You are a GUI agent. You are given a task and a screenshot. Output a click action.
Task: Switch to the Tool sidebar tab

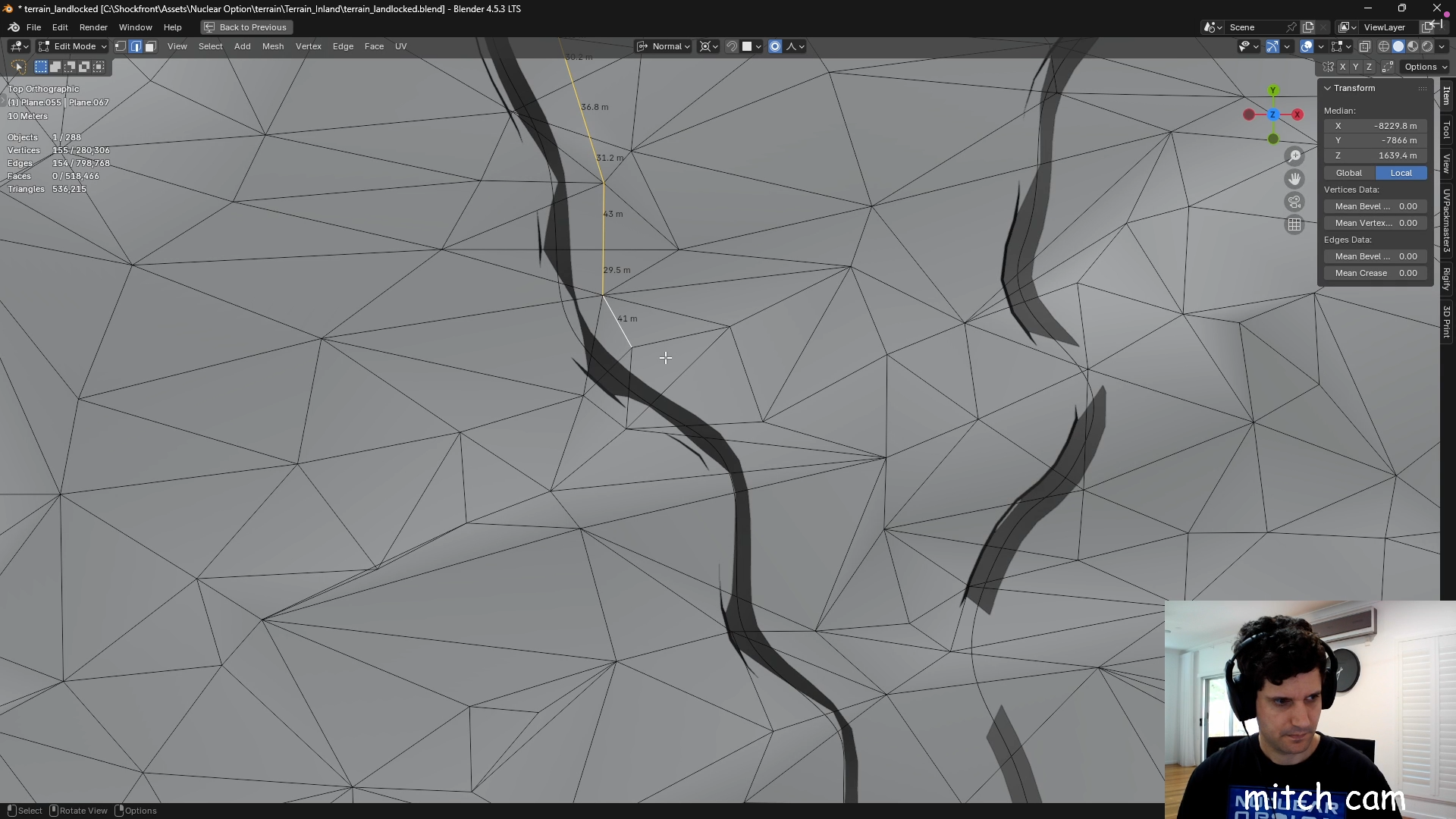coord(1447,130)
